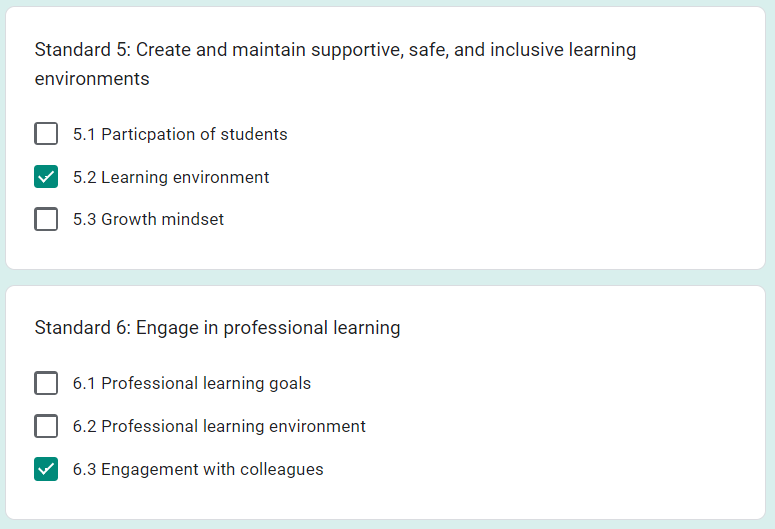Click the '6.2 Professional learning environment' label text
The image size is (775, 529).
[x=219, y=426]
